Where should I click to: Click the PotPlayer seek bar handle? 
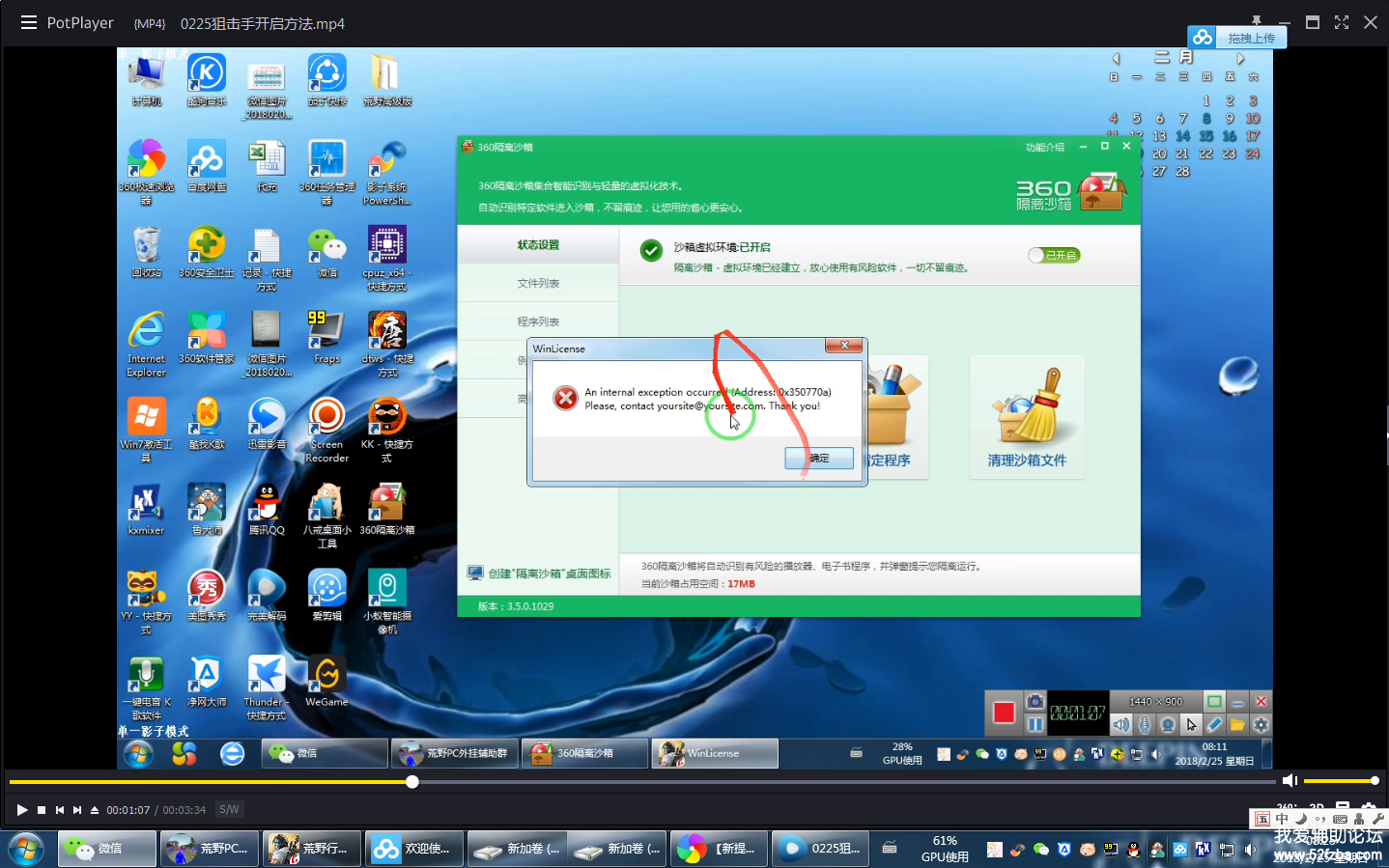(x=412, y=781)
